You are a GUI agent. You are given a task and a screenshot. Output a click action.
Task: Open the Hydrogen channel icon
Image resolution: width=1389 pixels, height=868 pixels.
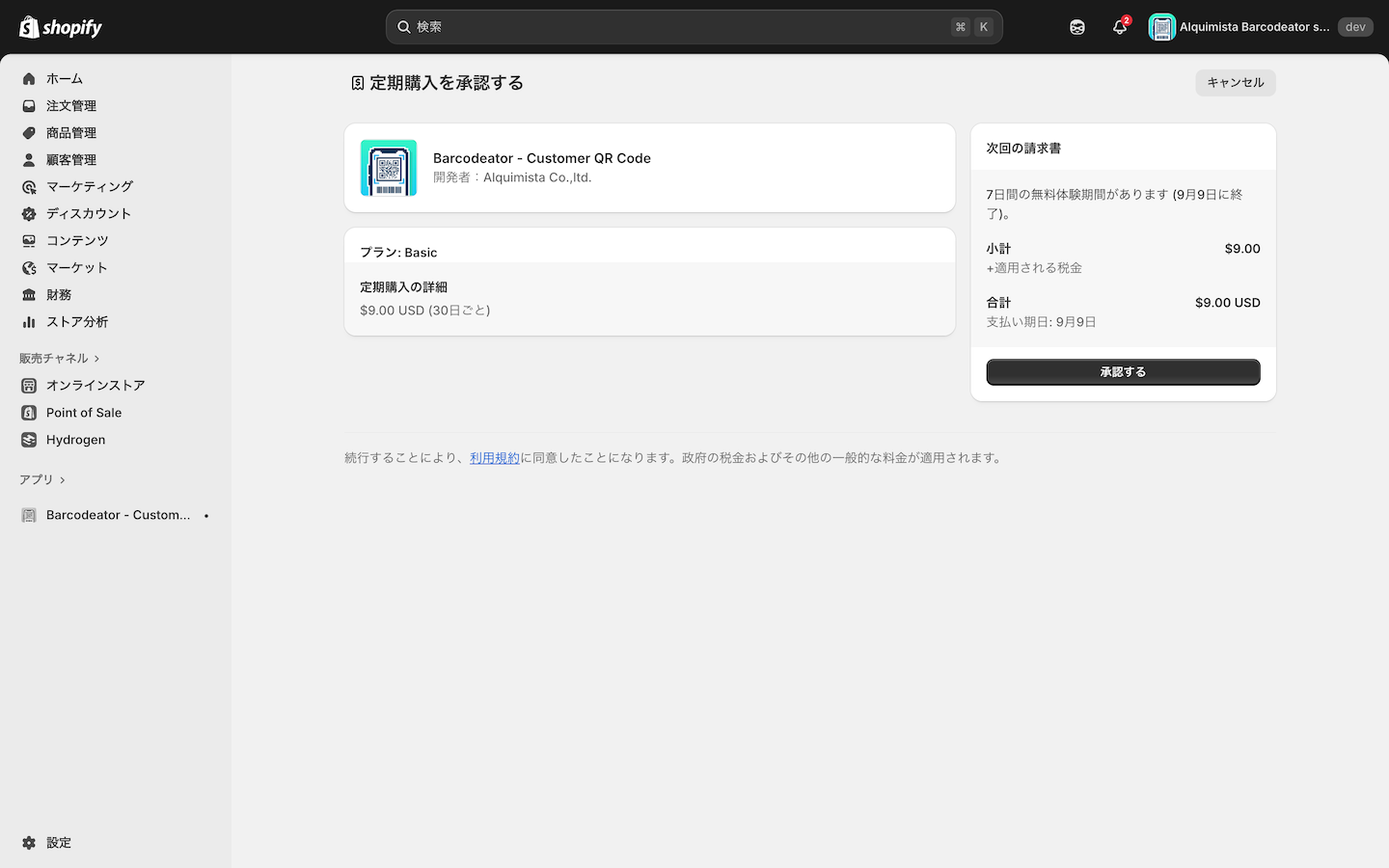[x=29, y=440]
